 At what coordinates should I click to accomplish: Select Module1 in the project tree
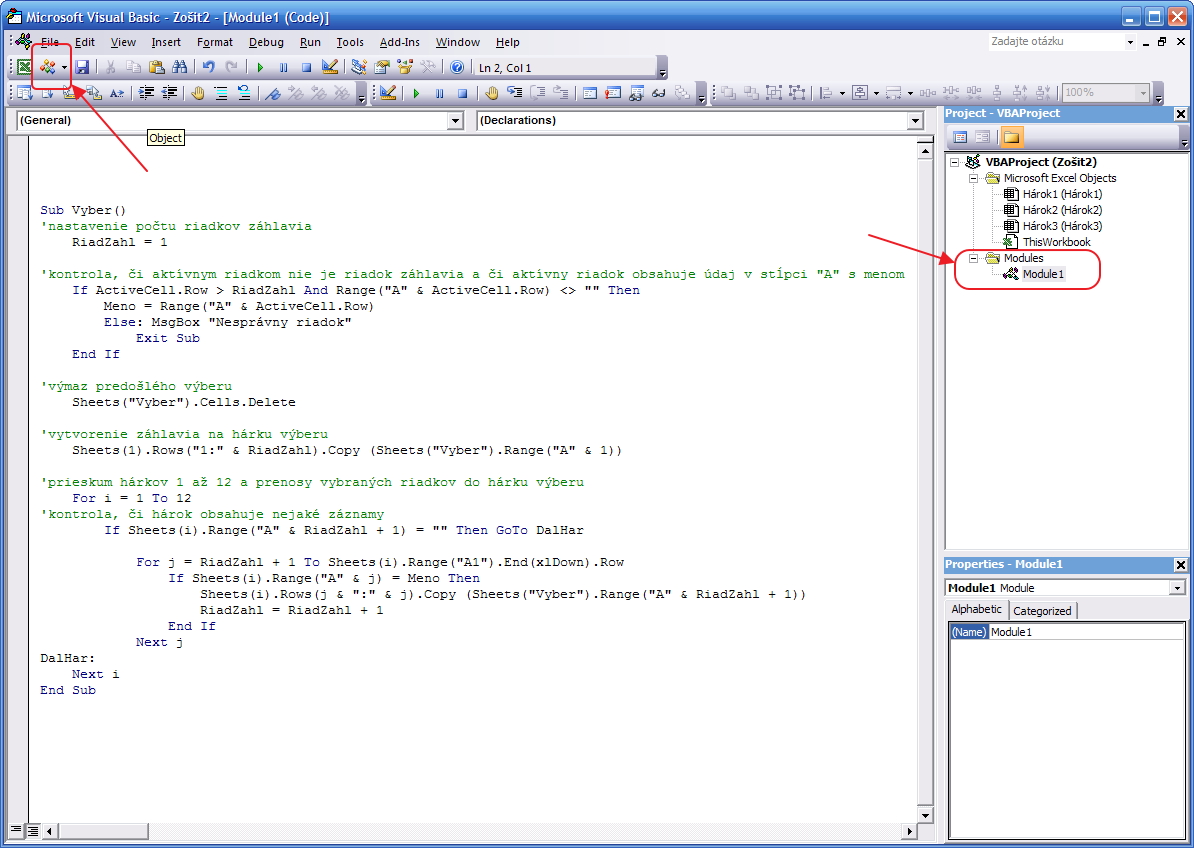pos(1043,274)
